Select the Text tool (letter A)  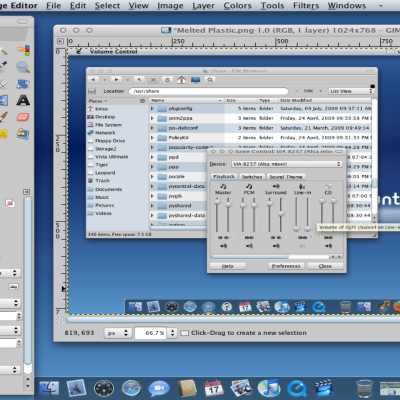tap(23, 100)
